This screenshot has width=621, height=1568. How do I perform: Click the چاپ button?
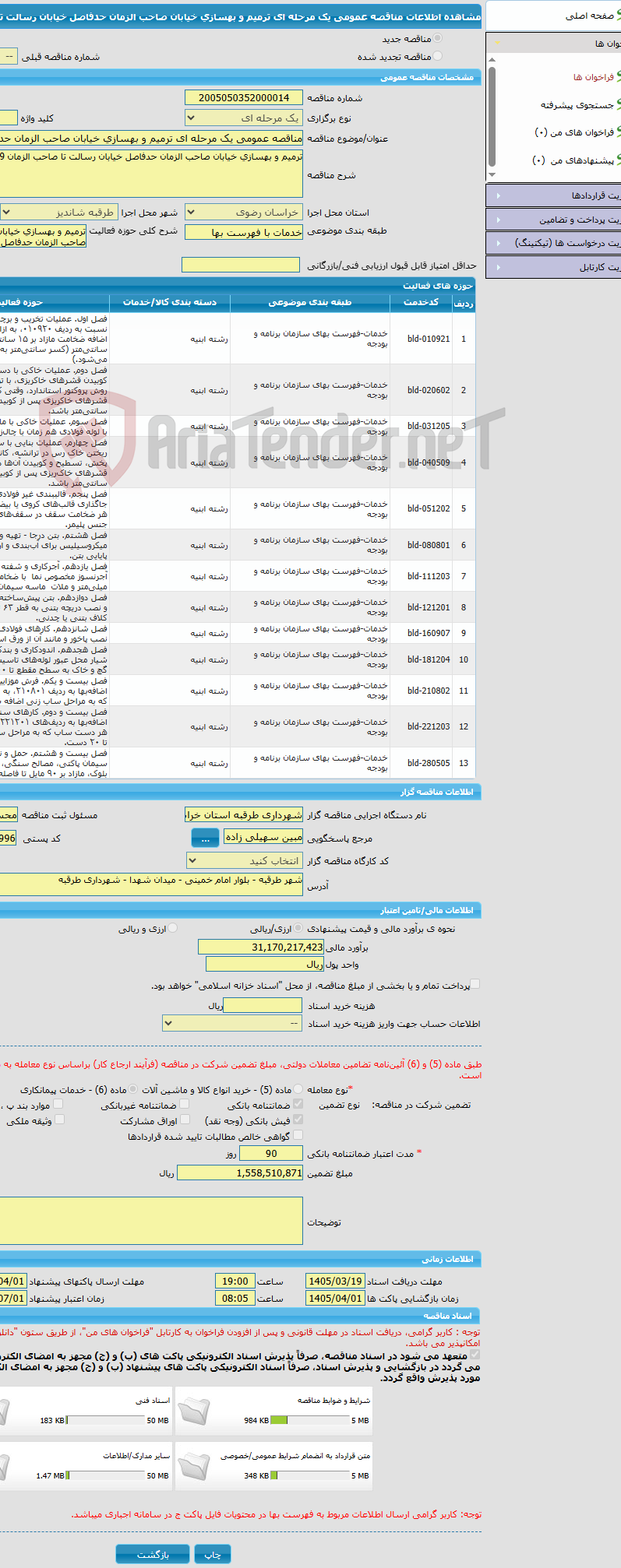tap(213, 1554)
